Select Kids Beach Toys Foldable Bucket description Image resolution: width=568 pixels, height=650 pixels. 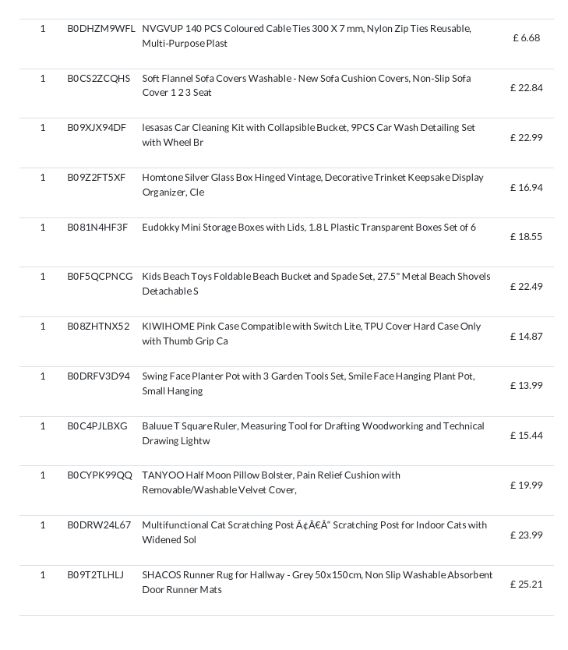[316, 284]
